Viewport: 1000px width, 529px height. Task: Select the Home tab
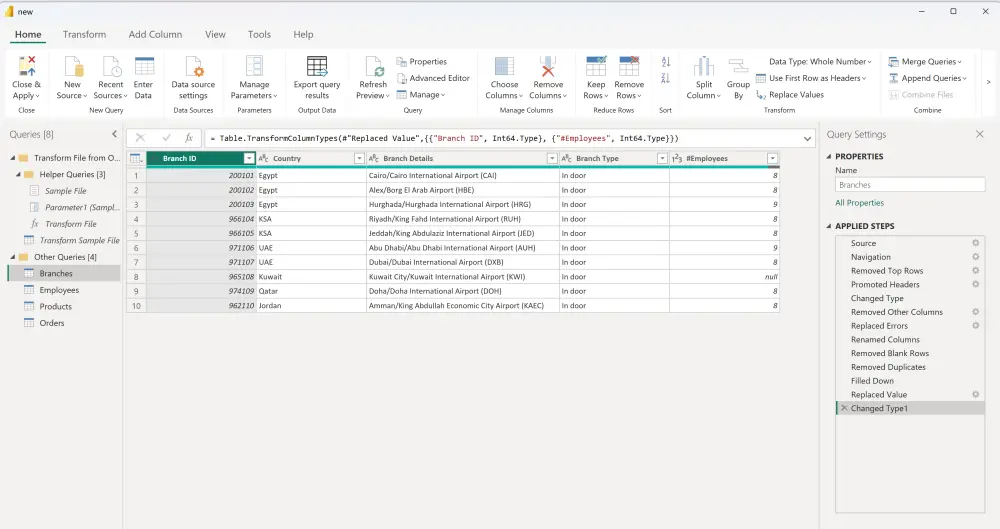tap(28, 34)
